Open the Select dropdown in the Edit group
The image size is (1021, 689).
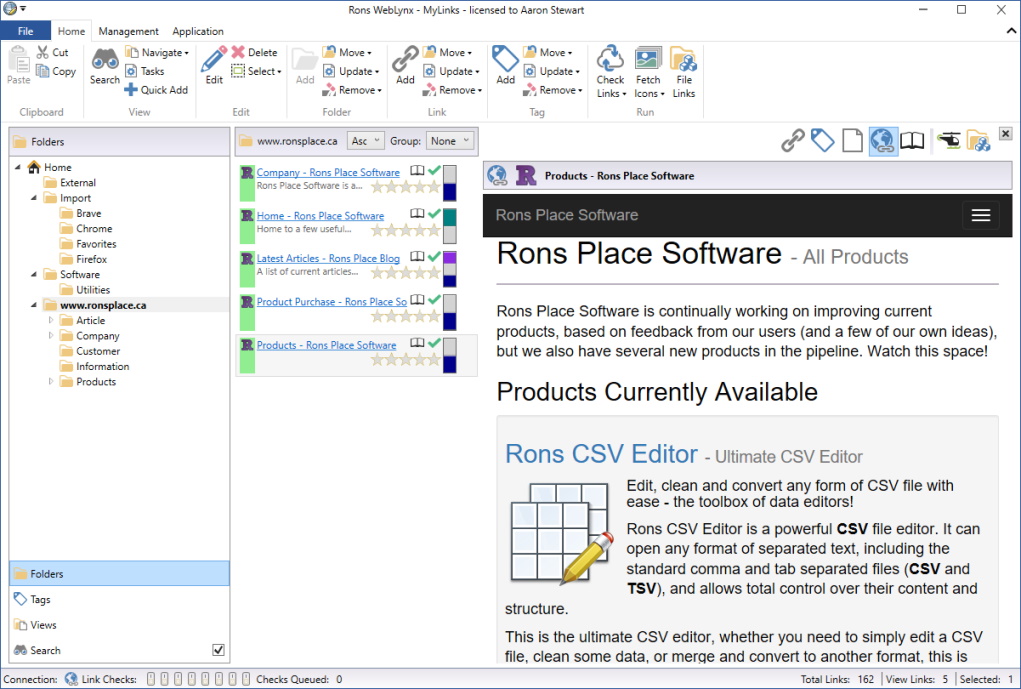tap(257, 71)
